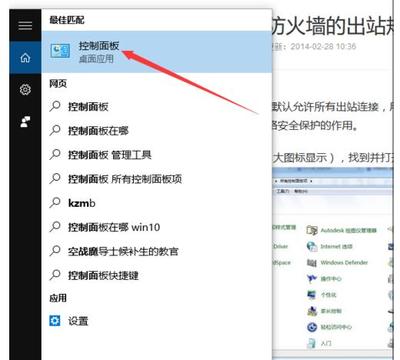
Task: Select the Home icon in sidebar
Action: pyautogui.click(x=25, y=58)
